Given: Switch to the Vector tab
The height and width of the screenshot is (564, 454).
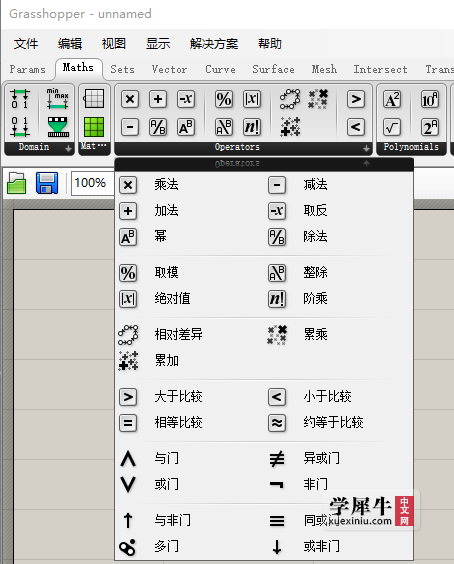Looking at the screenshot, I should click(169, 69).
